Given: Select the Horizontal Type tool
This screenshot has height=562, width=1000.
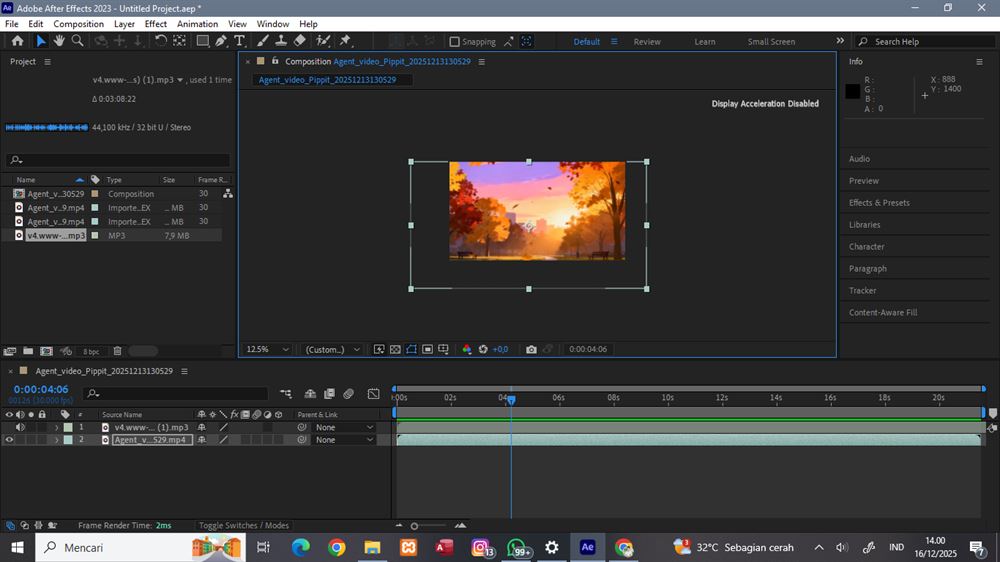Looking at the screenshot, I should 239,41.
